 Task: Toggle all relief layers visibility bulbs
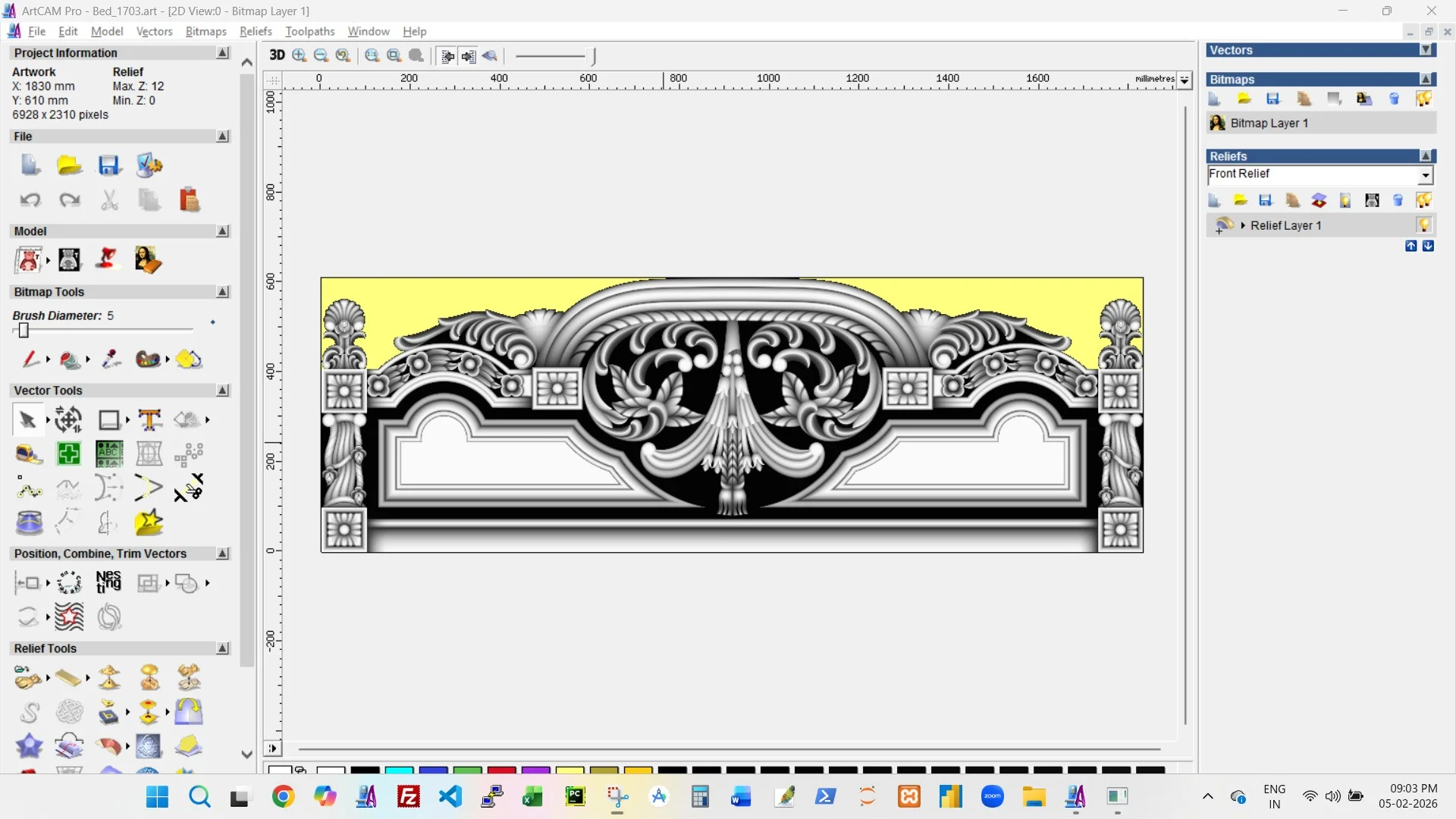[x=1423, y=200]
